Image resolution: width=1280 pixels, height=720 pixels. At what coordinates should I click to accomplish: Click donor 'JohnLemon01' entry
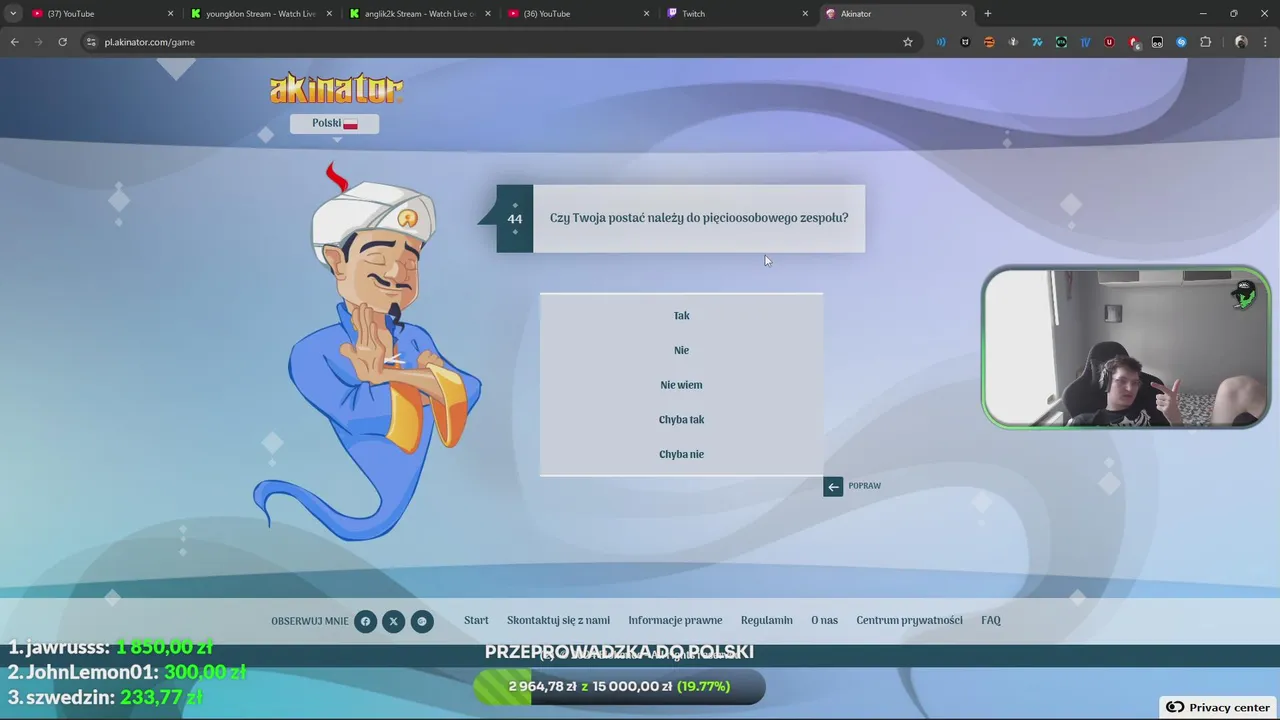coord(126,672)
